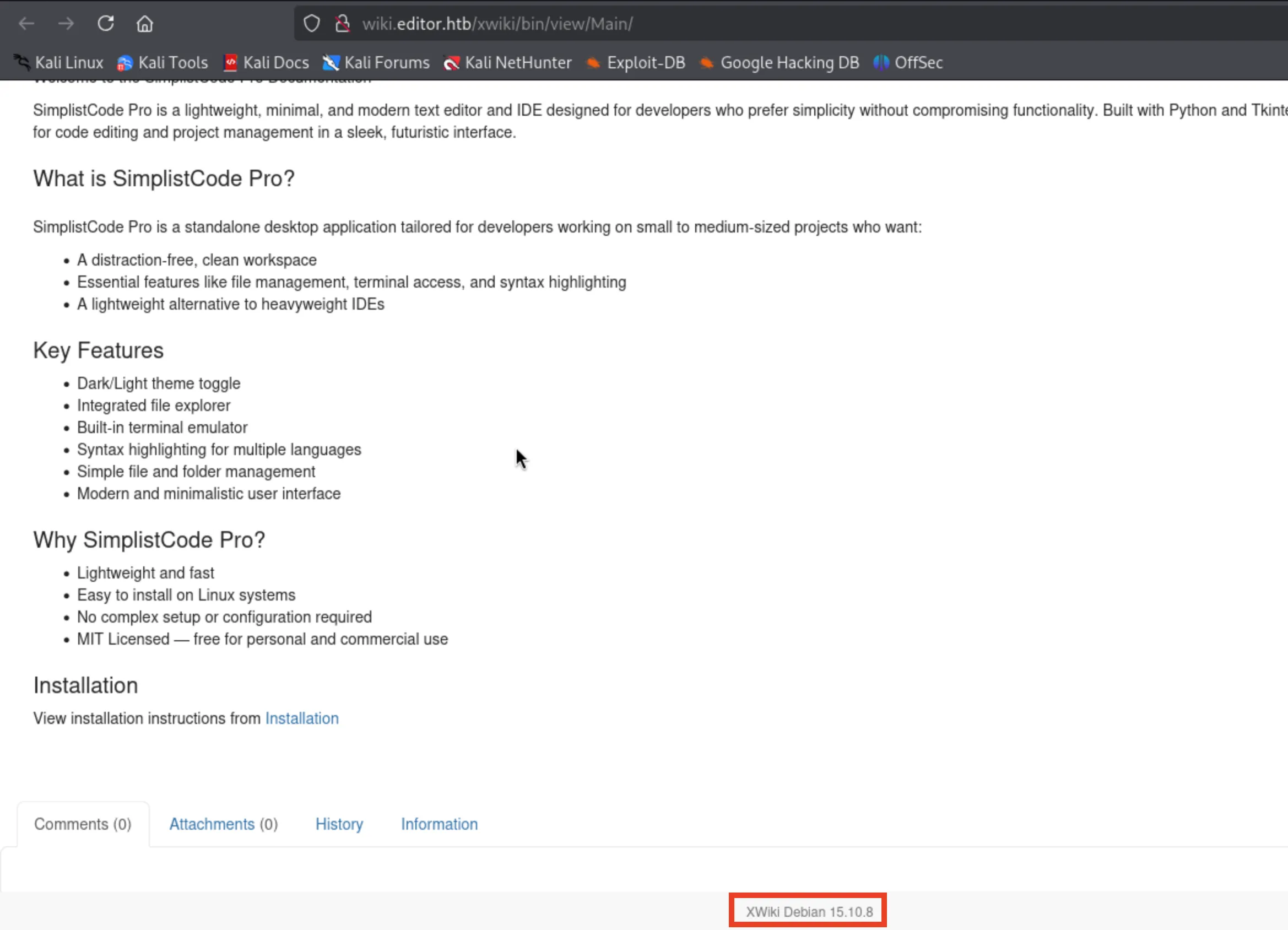This screenshot has width=1288, height=930.
Task: Go to browser home icon
Action: pos(145,24)
